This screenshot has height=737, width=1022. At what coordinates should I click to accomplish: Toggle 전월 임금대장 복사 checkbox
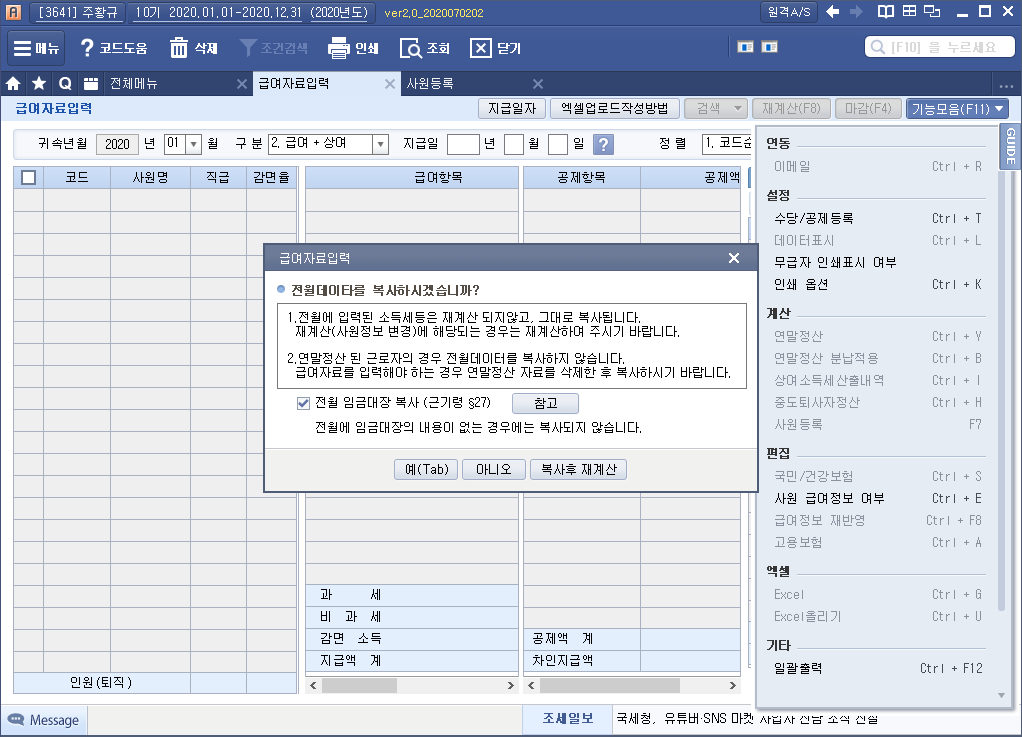(x=303, y=403)
